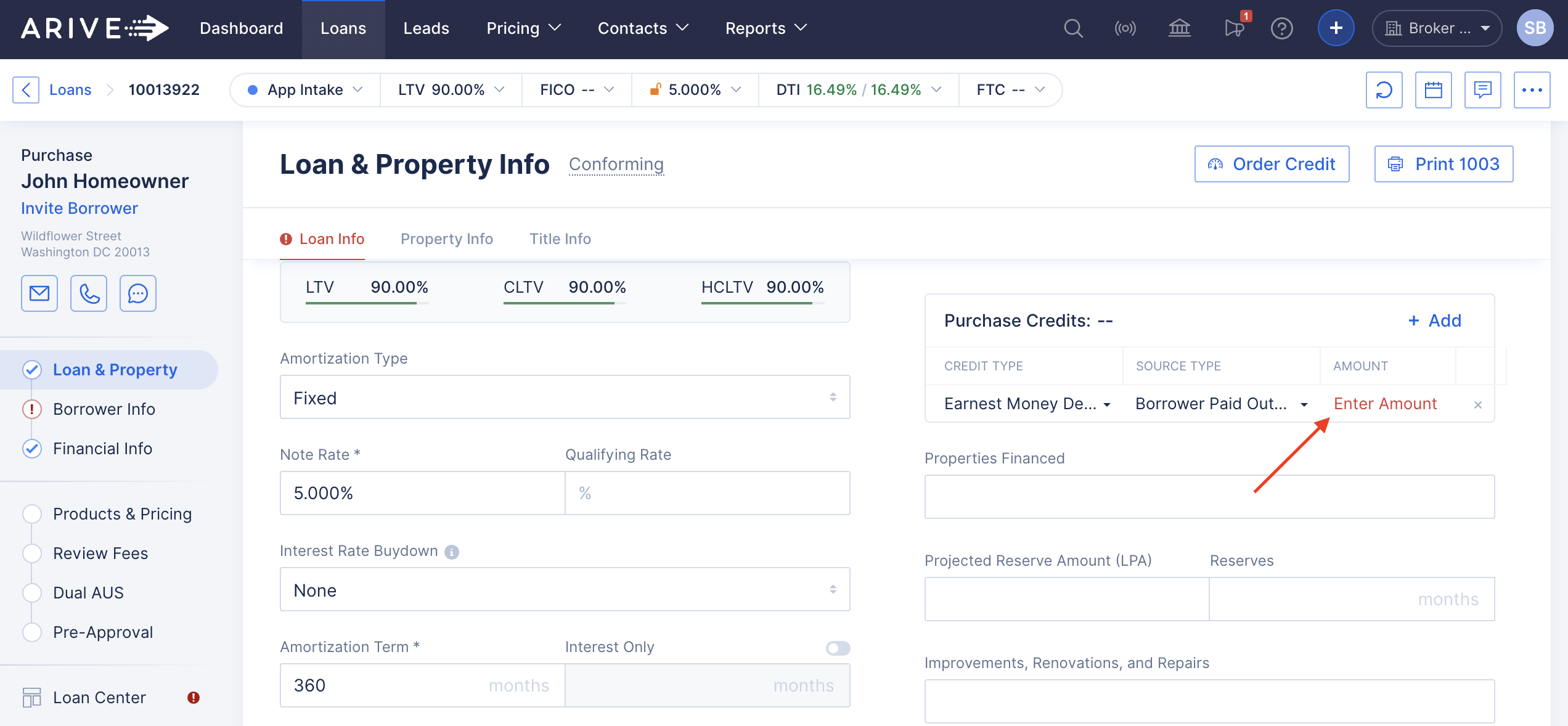The width and height of the screenshot is (1568, 726).
Task: Switch to the Property Info tab
Action: click(x=446, y=239)
